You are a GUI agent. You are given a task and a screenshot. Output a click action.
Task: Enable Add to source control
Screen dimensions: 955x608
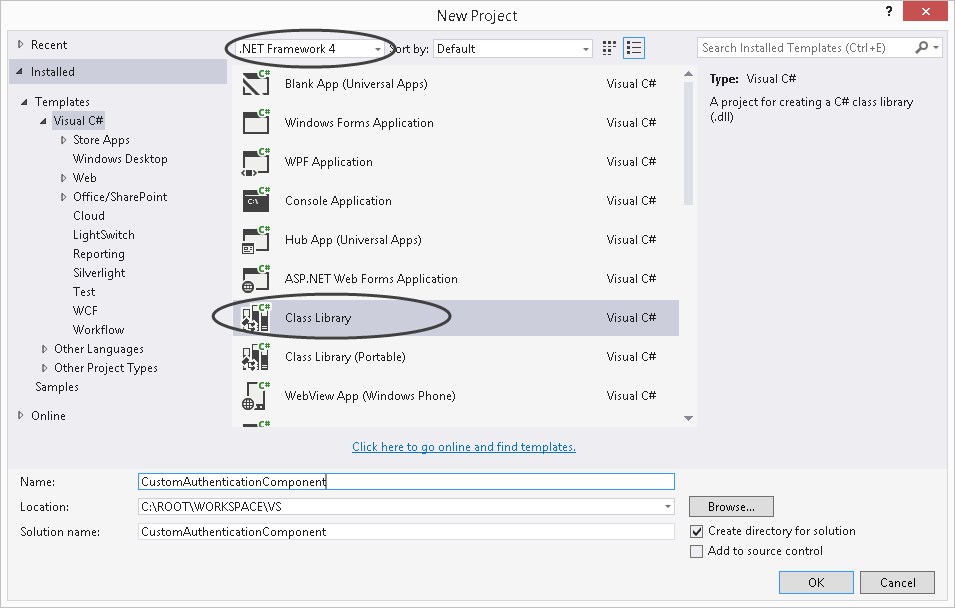[x=696, y=551]
